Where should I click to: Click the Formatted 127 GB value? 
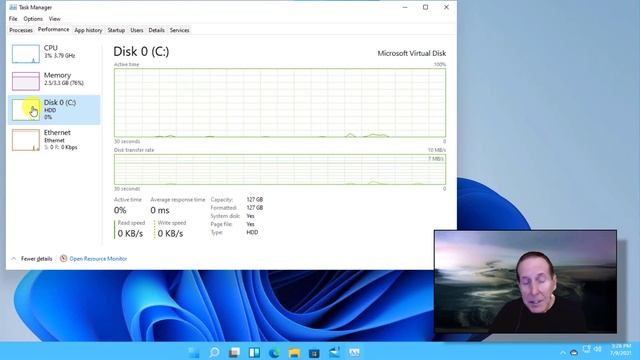coord(255,208)
